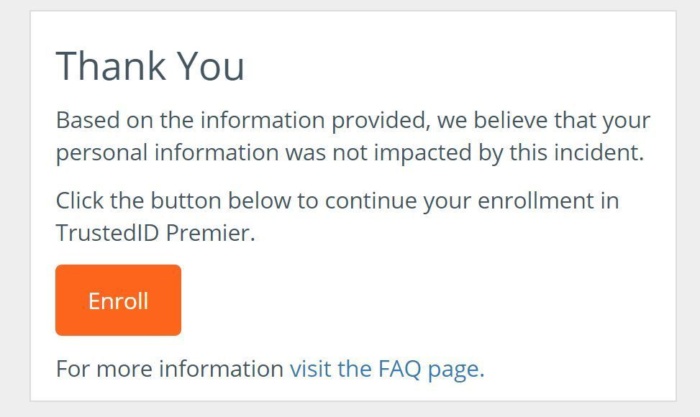Click the word "continue" in the second paragraph
The height and width of the screenshot is (417, 700).
point(371,200)
